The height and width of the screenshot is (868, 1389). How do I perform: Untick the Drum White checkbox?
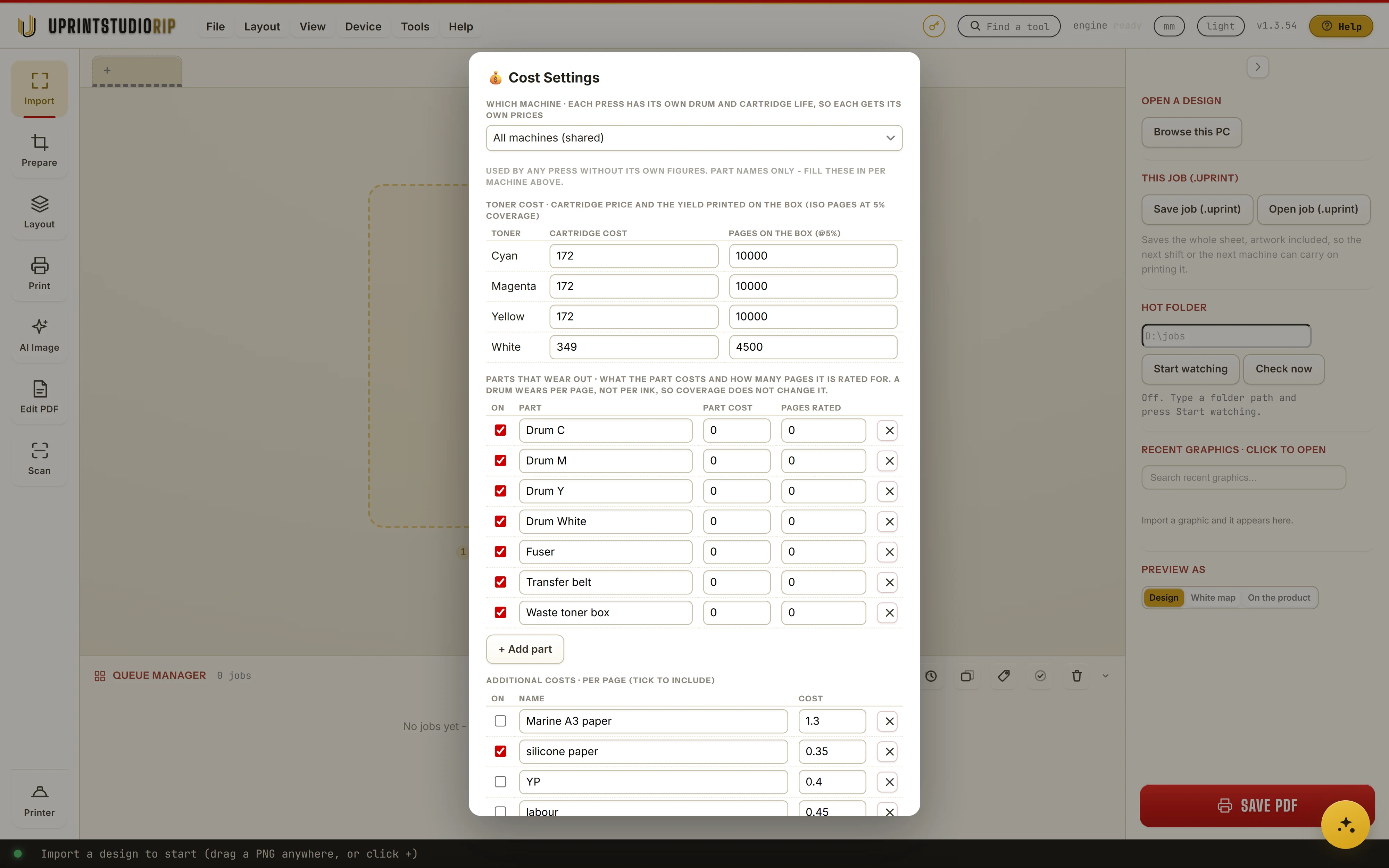click(500, 521)
